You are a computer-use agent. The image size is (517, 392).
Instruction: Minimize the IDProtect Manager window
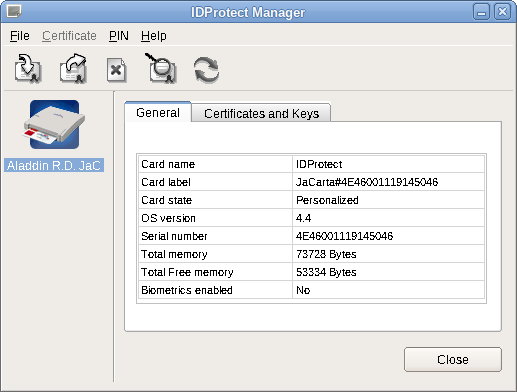[481, 12]
